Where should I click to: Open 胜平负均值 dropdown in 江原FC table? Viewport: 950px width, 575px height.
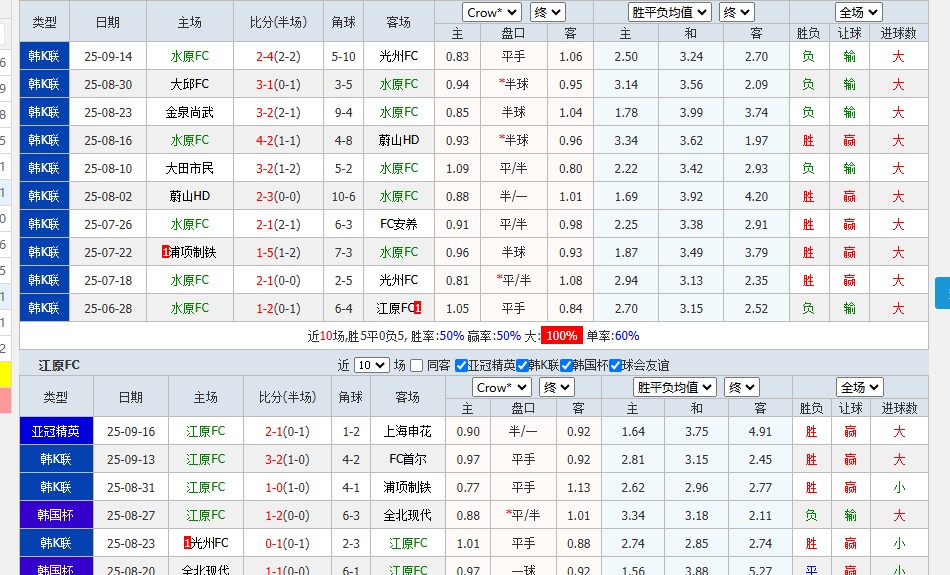[x=675, y=387]
